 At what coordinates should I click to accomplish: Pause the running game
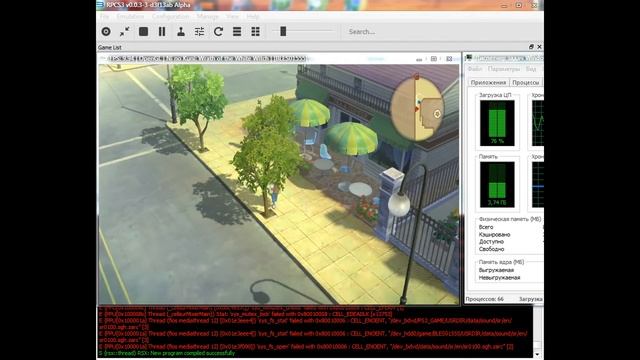pyautogui.click(x=162, y=31)
